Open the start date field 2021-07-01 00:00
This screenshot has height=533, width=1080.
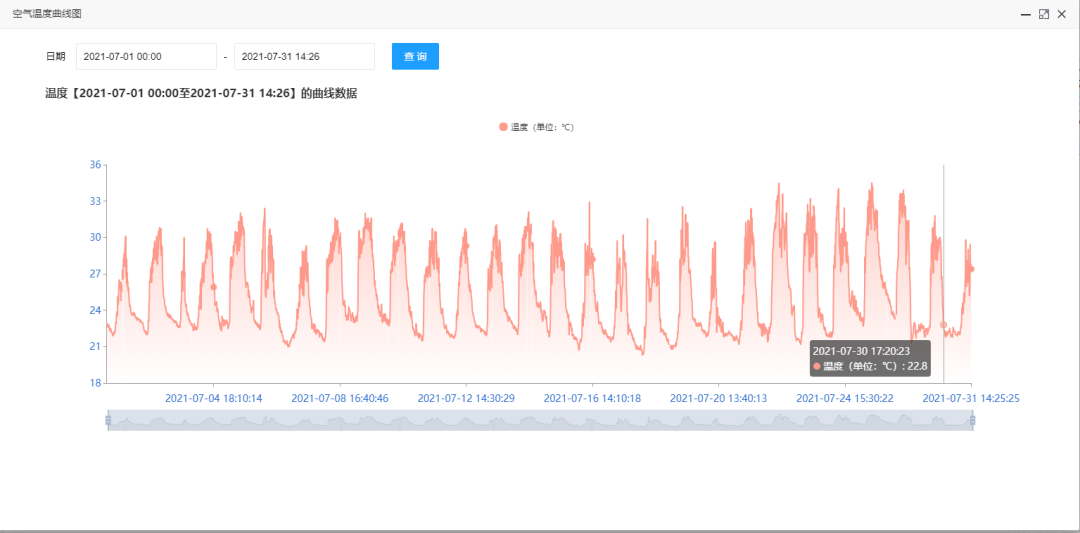[147, 56]
